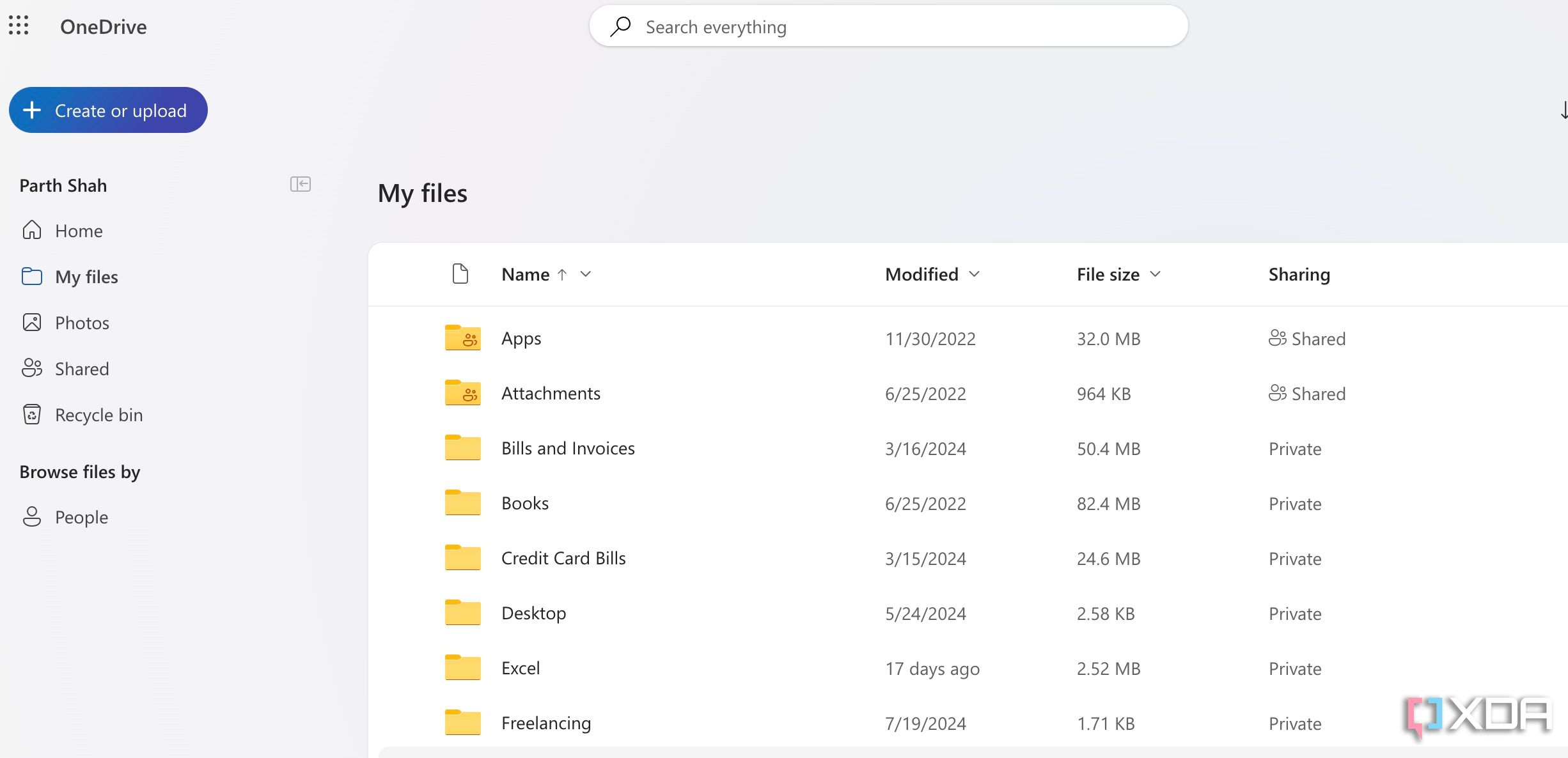Click Private sharing for Bills and Invoices
Image resolution: width=1568 pixels, height=758 pixels.
click(1295, 449)
